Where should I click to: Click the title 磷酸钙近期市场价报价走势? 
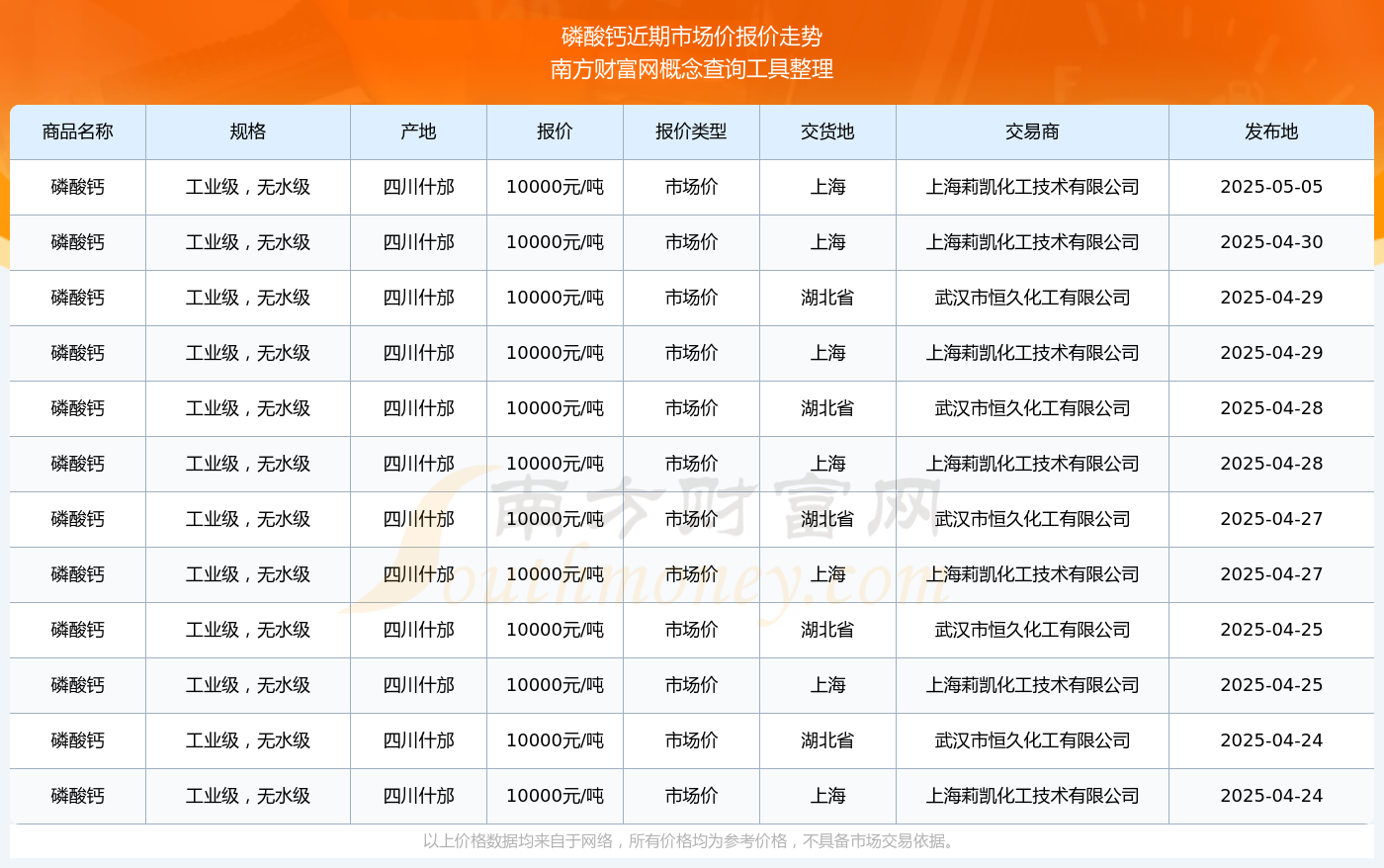(692, 37)
